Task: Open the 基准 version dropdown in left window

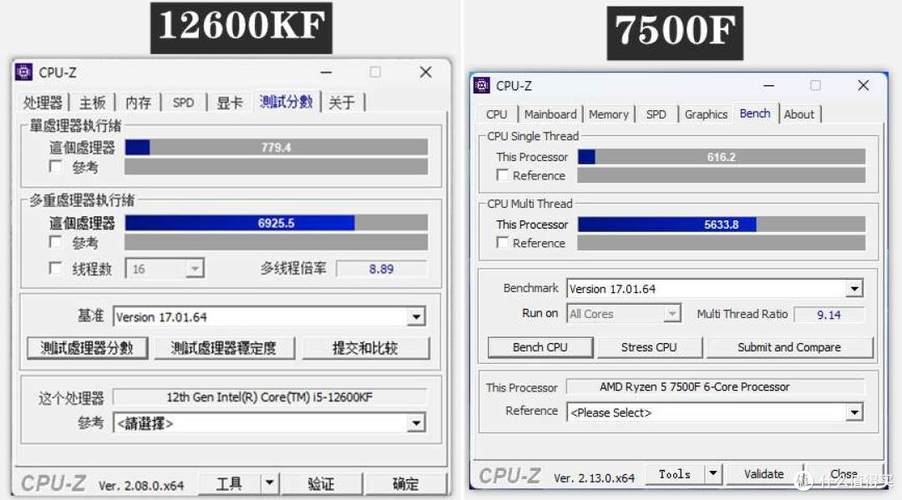Action: pyautogui.click(x=416, y=317)
